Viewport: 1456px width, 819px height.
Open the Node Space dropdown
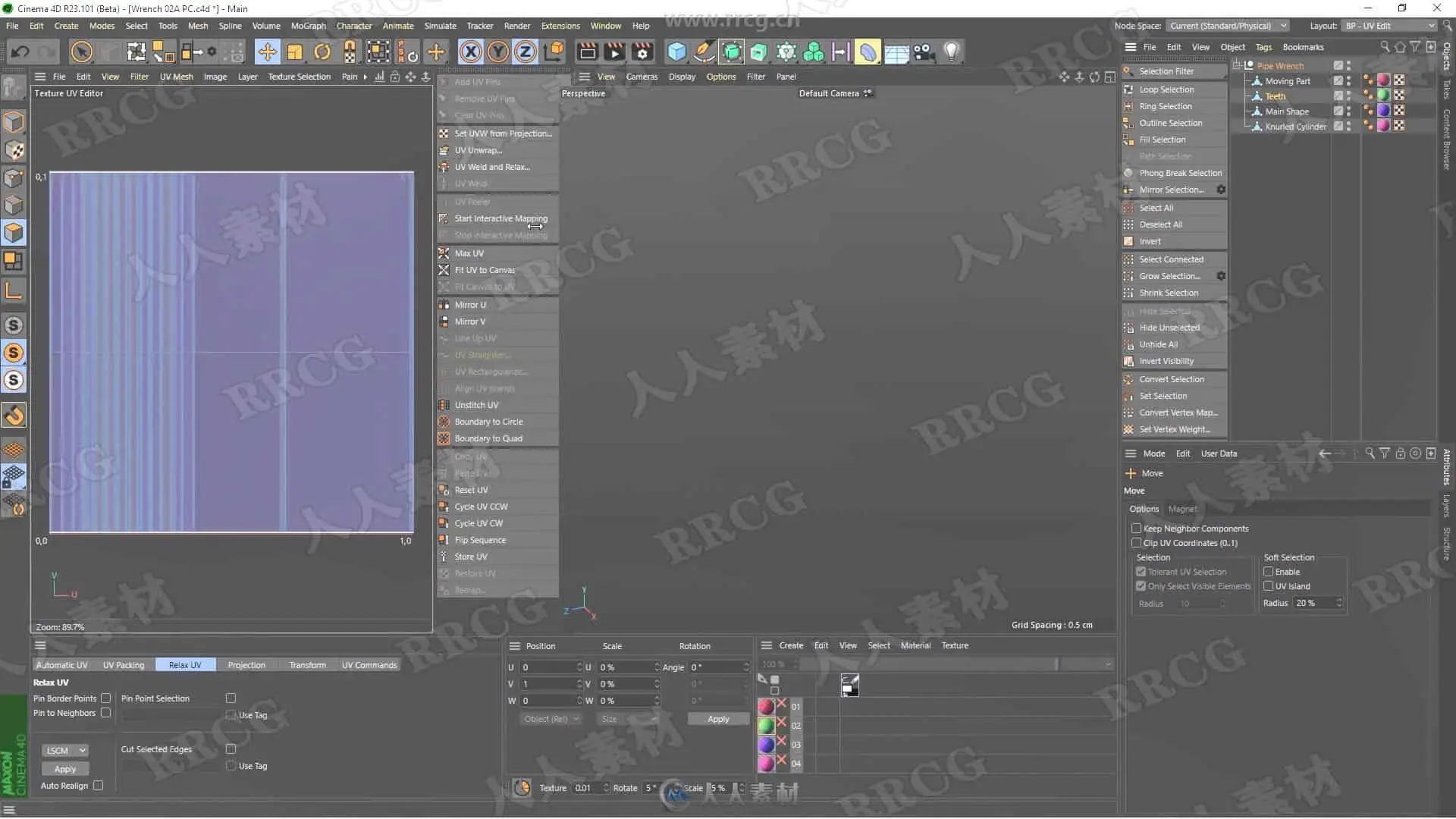1227,26
